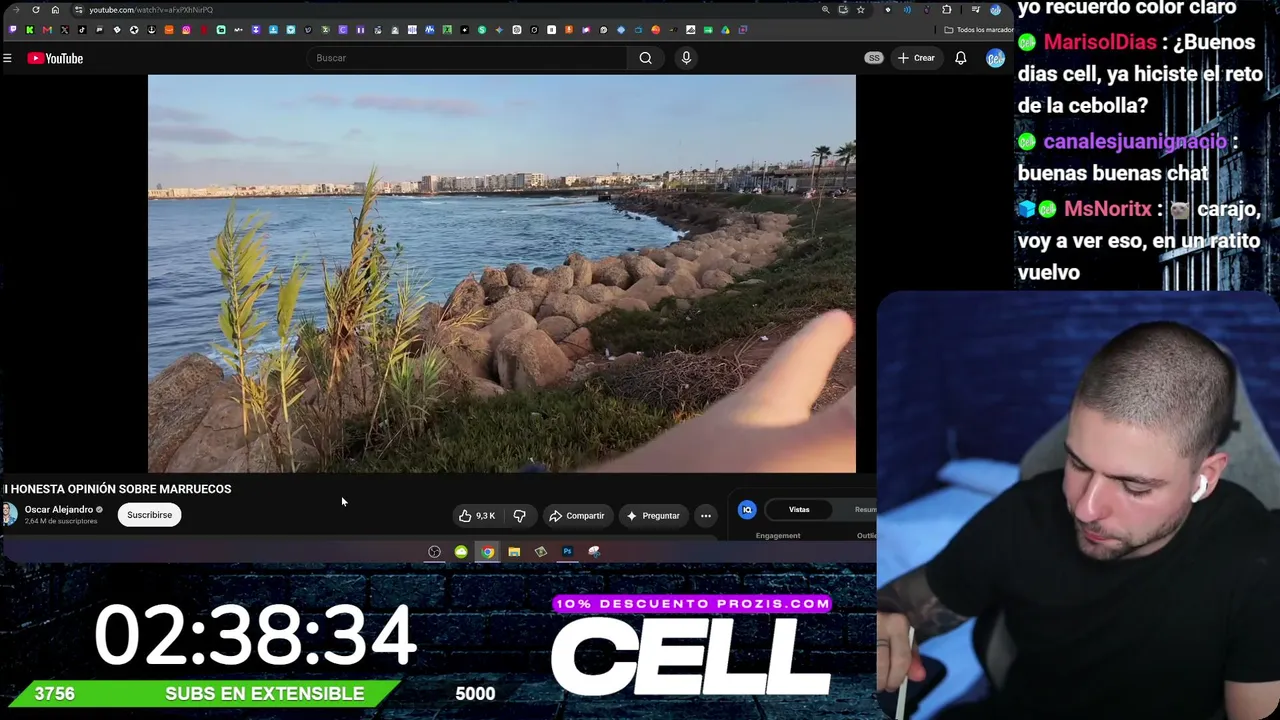Bookmark this page with the star icon

click(x=860, y=10)
